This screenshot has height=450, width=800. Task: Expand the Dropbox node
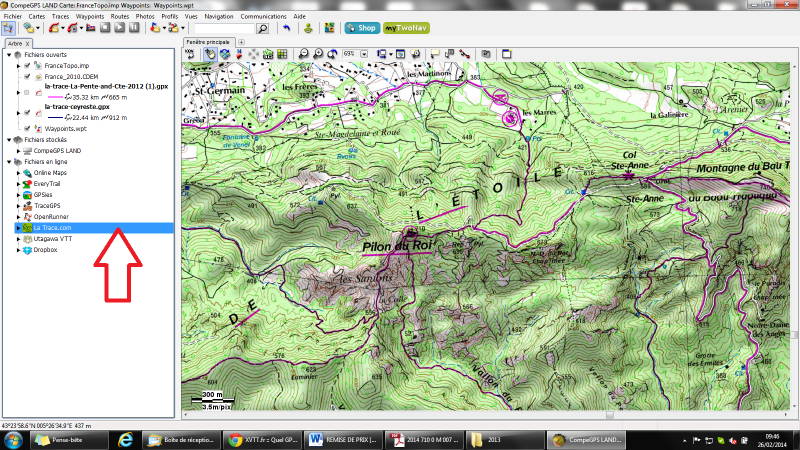click(18, 250)
